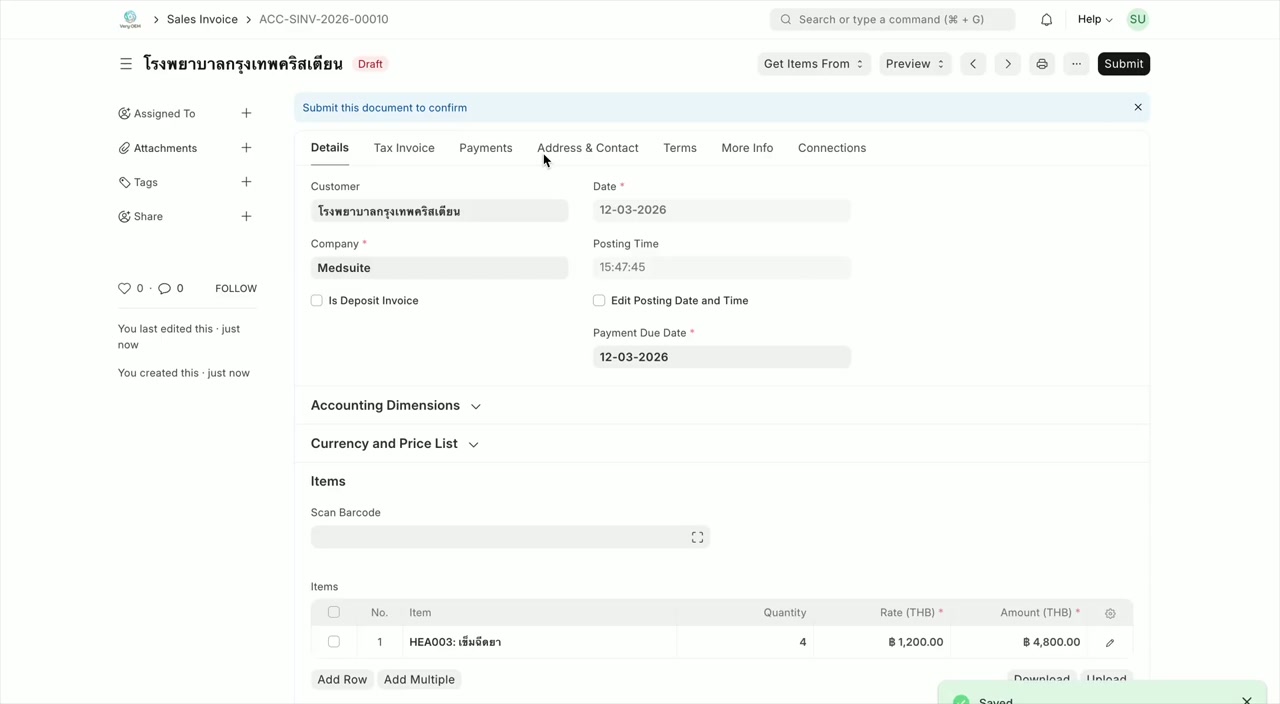Print the sales invoice
The width and height of the screenshot is (1280, 704).
pyautogui.click(x=1041, y=63)
